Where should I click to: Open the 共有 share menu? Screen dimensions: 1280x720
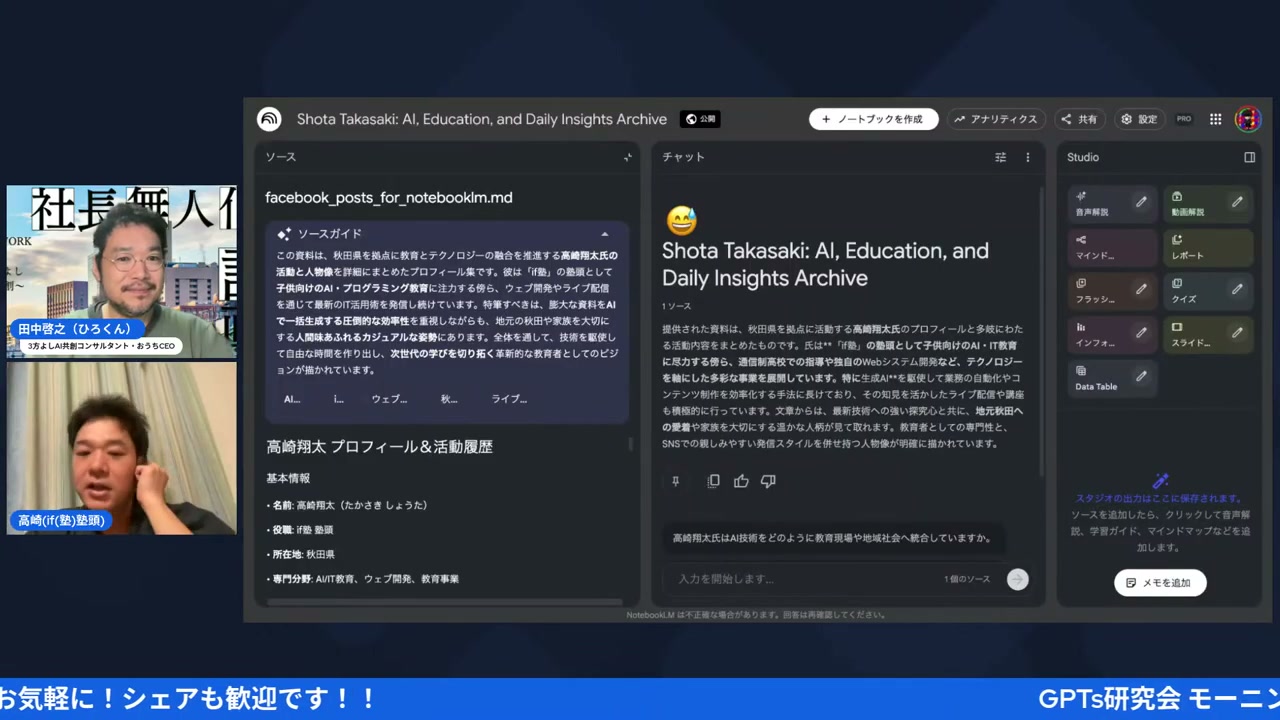click(1080, 119)
